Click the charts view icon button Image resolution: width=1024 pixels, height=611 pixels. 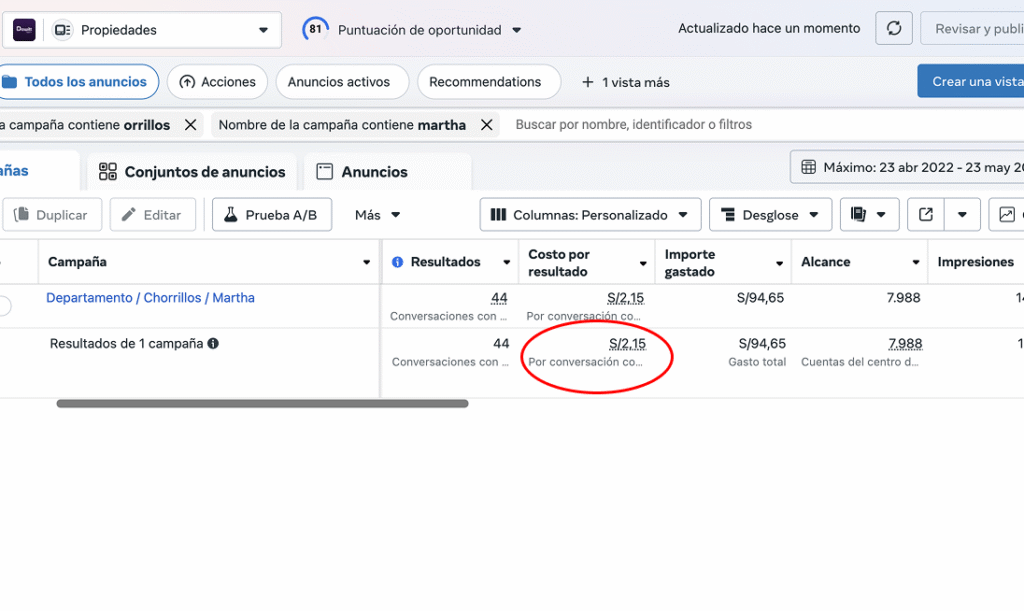(1006, 215)
